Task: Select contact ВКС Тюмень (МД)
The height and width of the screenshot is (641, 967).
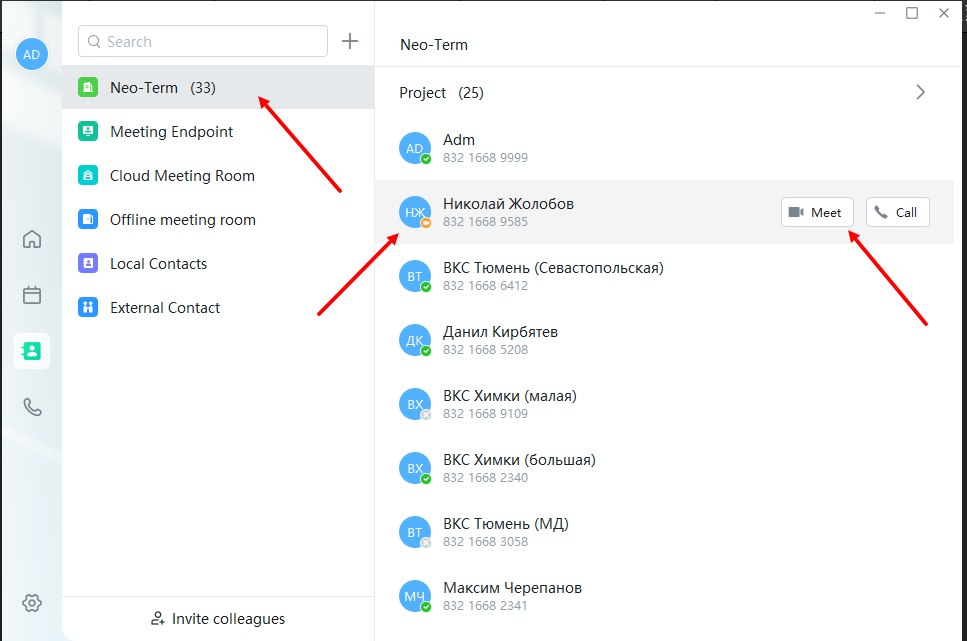Action: 665,532
